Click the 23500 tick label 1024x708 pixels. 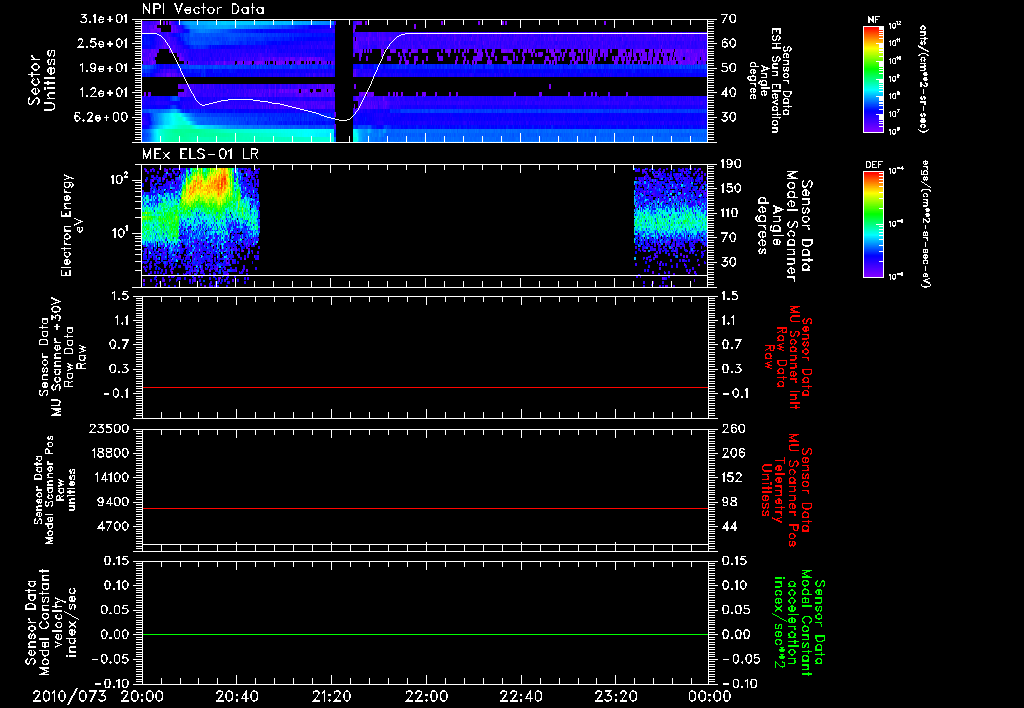(110, 428)
